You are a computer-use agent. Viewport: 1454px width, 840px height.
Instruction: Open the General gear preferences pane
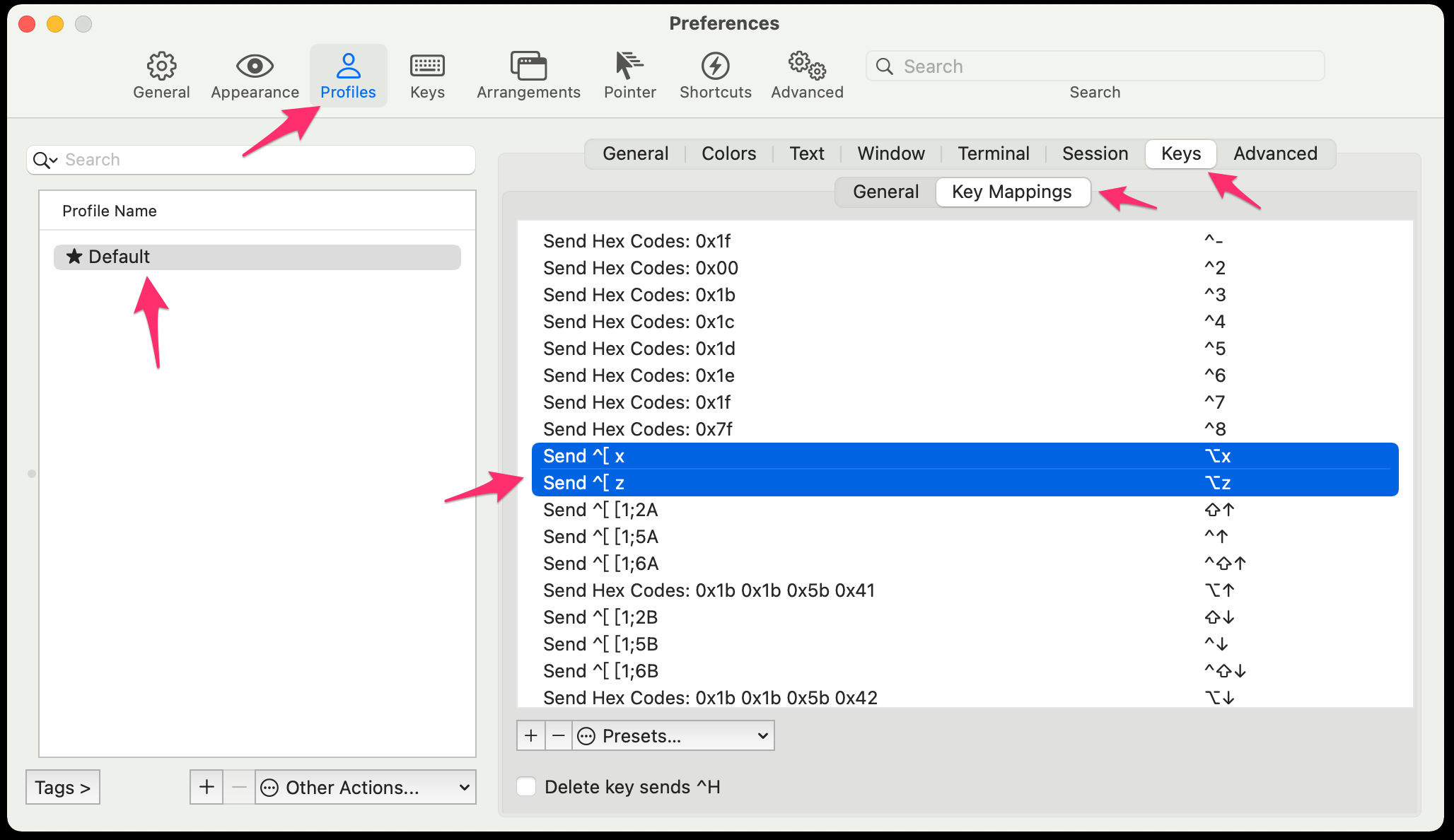(161, 75)
